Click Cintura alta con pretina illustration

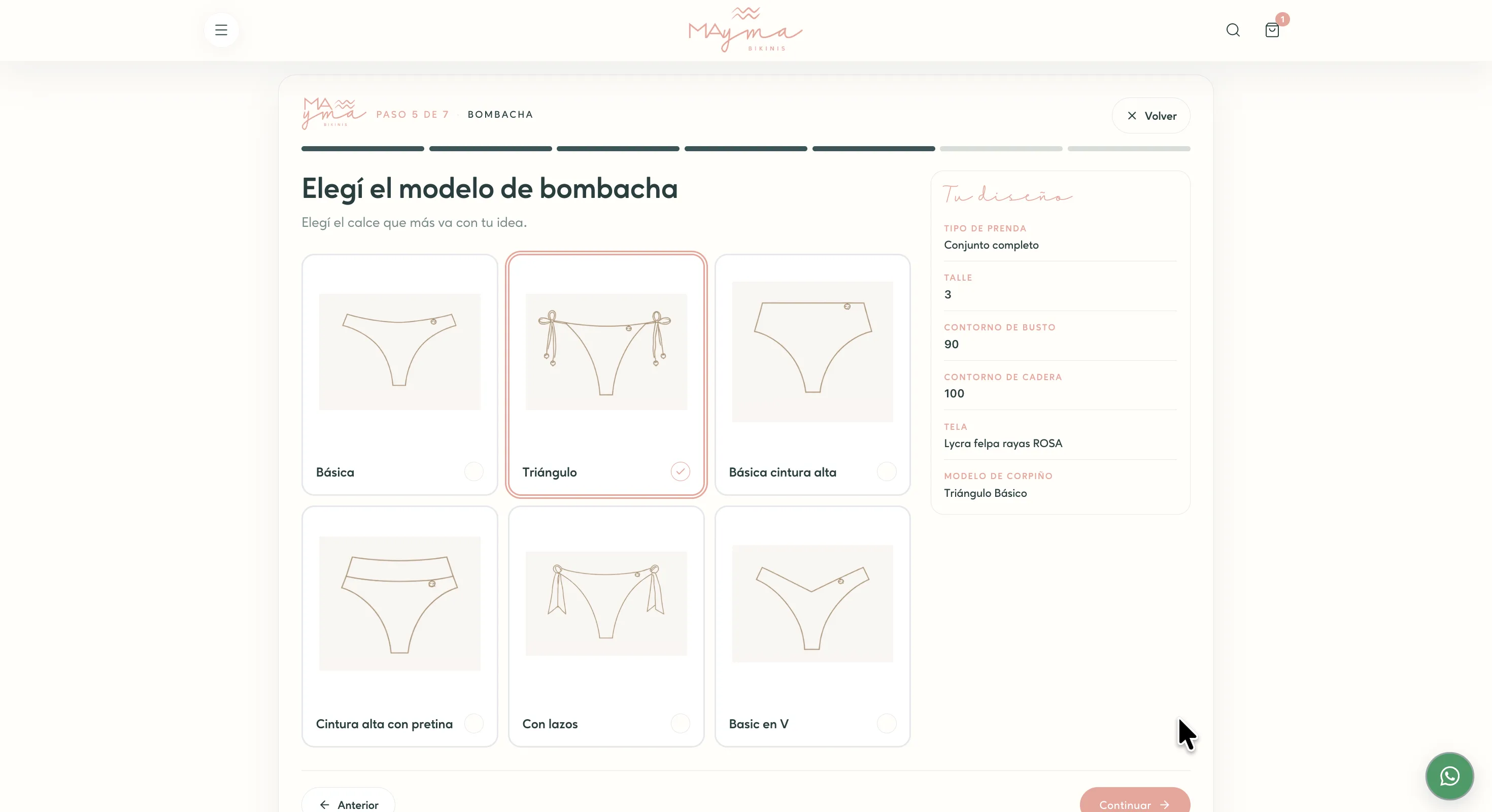pyautogui.click(x=400, y=603)
